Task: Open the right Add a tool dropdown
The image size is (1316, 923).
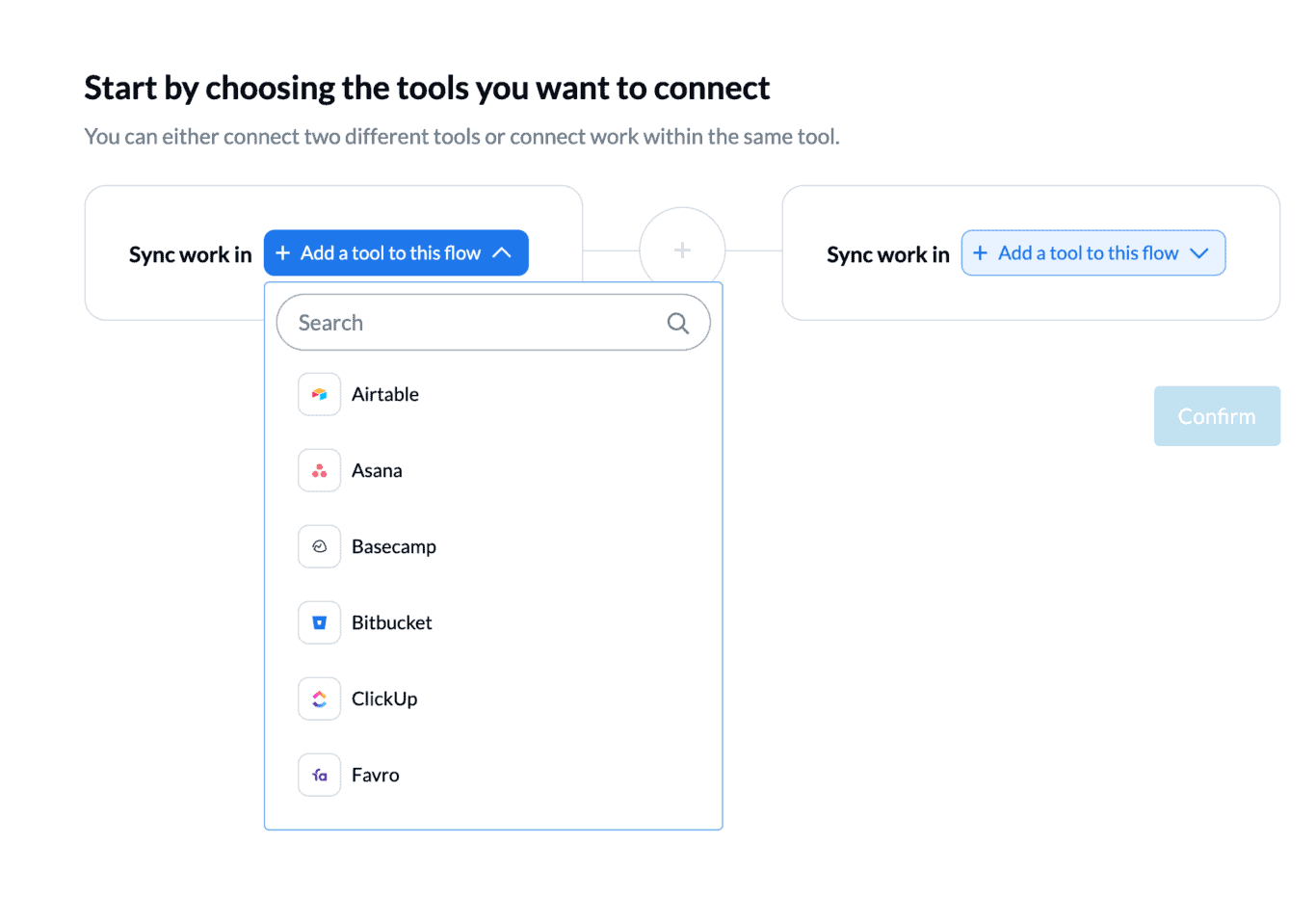Action: click(1093, 252)
